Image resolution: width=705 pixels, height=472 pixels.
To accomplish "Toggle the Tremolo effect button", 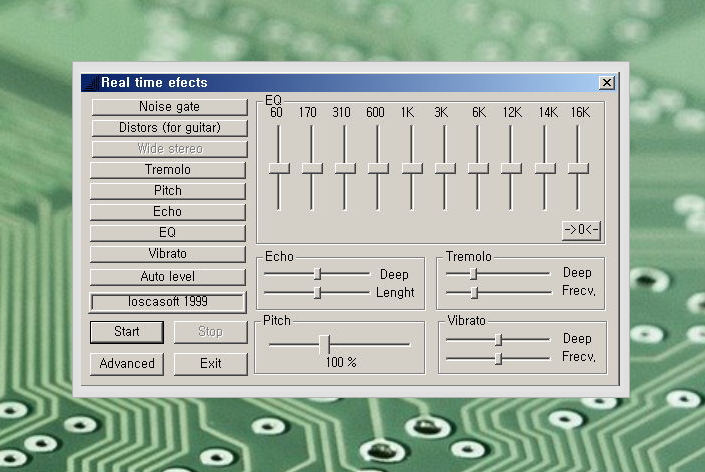I will click(x=168, y=170).
